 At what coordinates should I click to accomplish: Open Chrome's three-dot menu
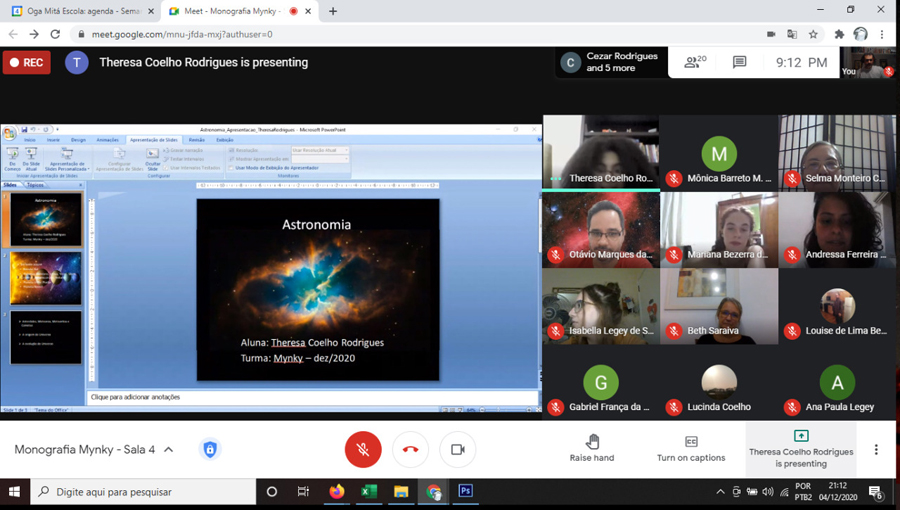tap(883, 34)
